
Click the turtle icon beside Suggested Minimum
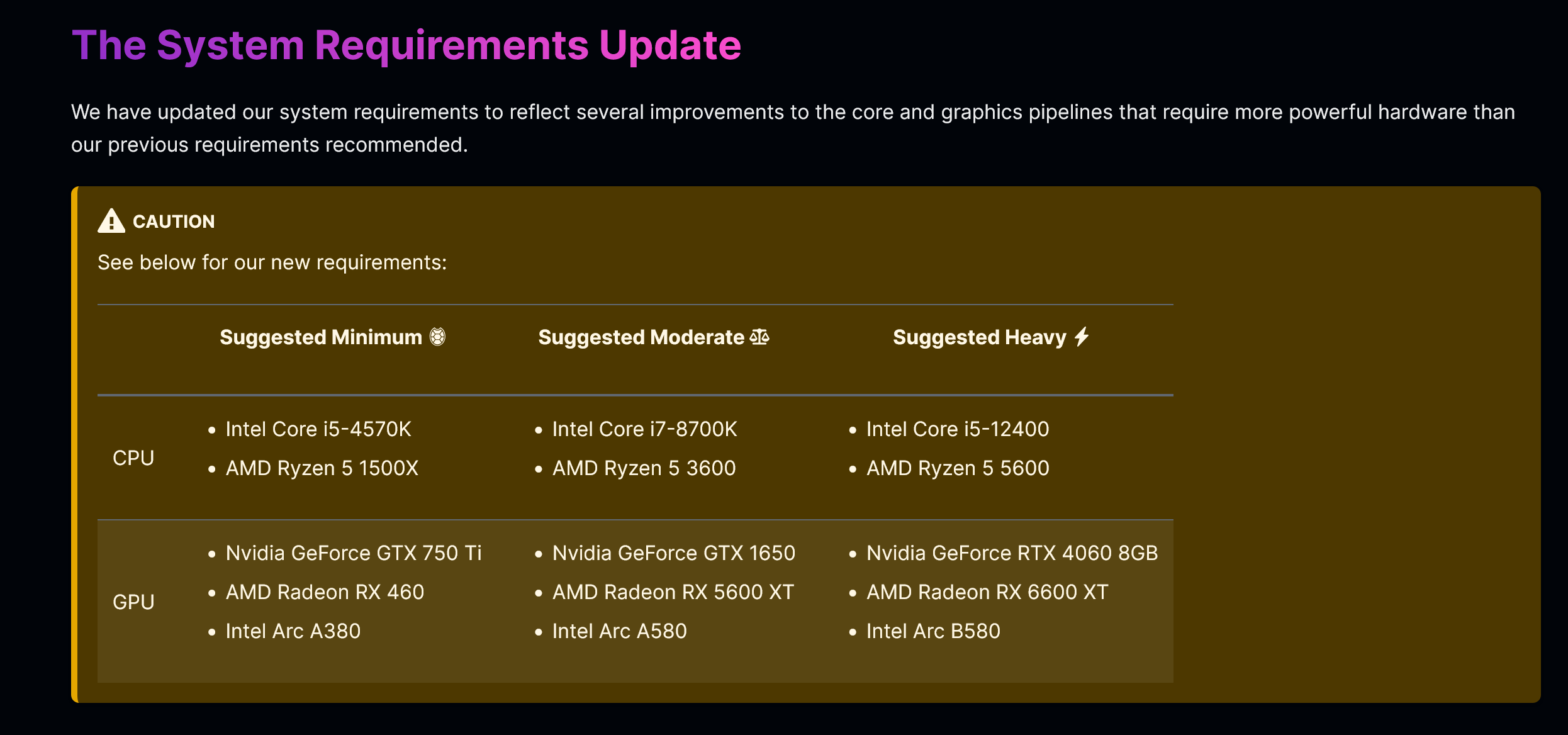point(438,337)
